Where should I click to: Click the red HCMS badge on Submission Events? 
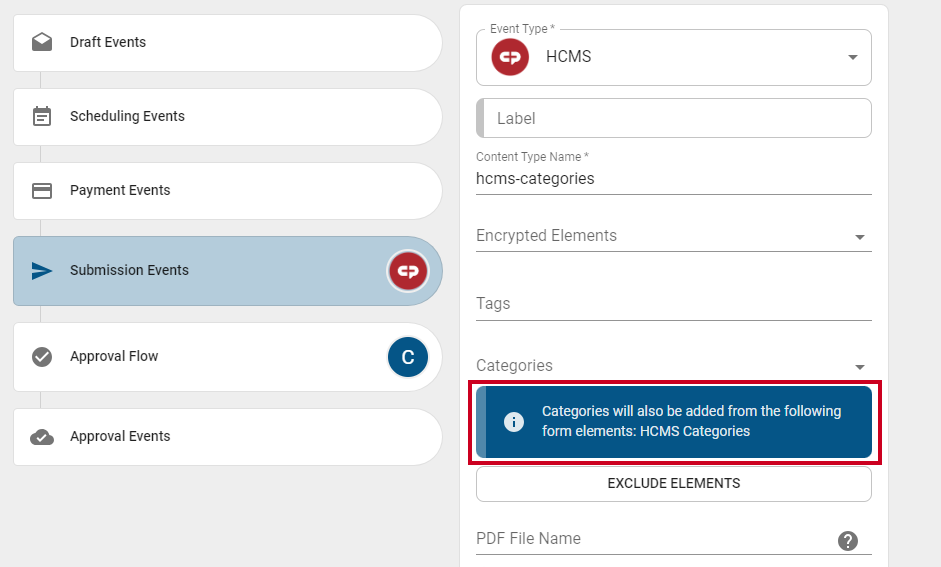coord(407,271)
